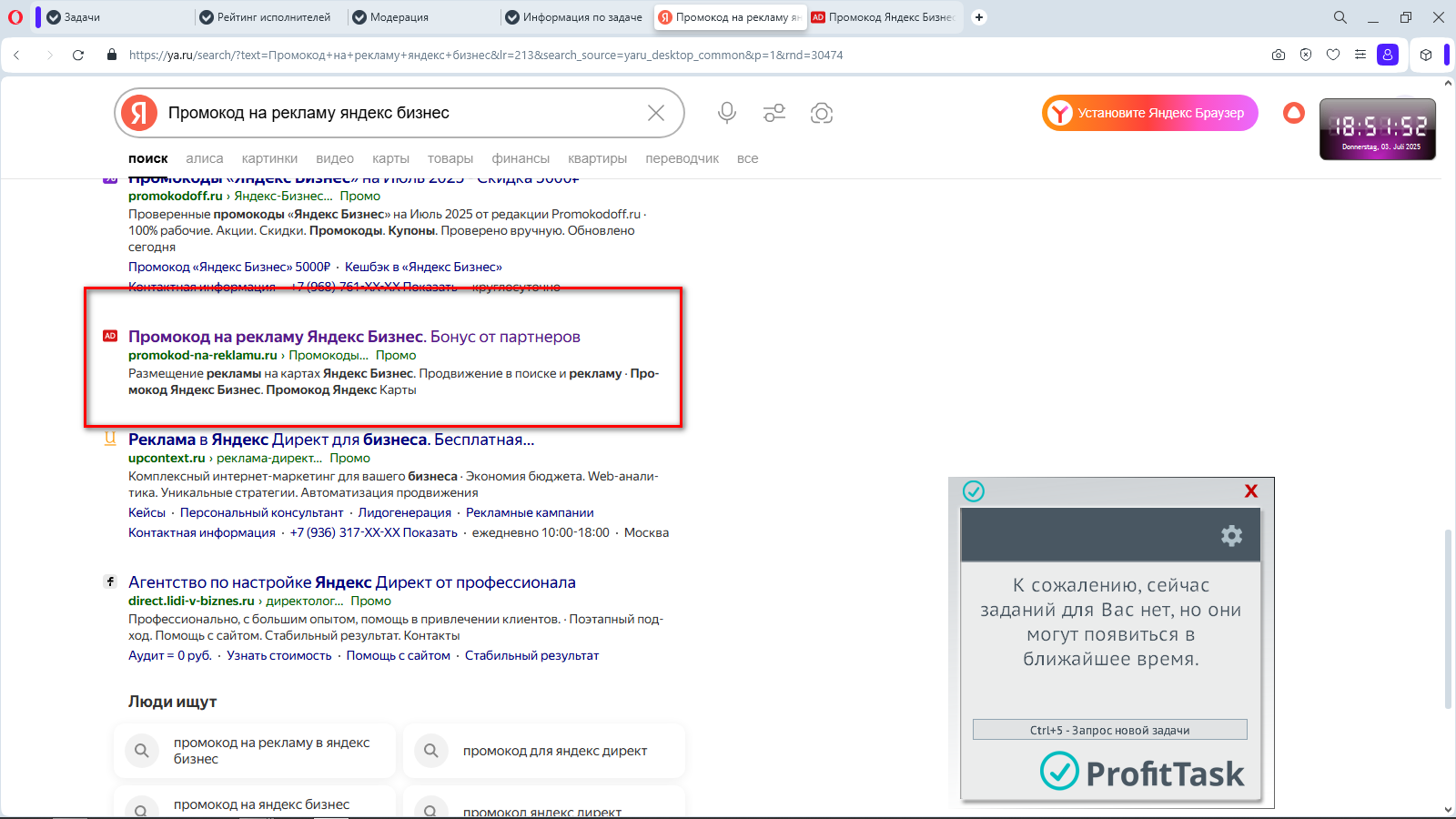Expand the все search categories
Screen dimensions: 1456x819
pyautogui.click(x=748, y=158)
